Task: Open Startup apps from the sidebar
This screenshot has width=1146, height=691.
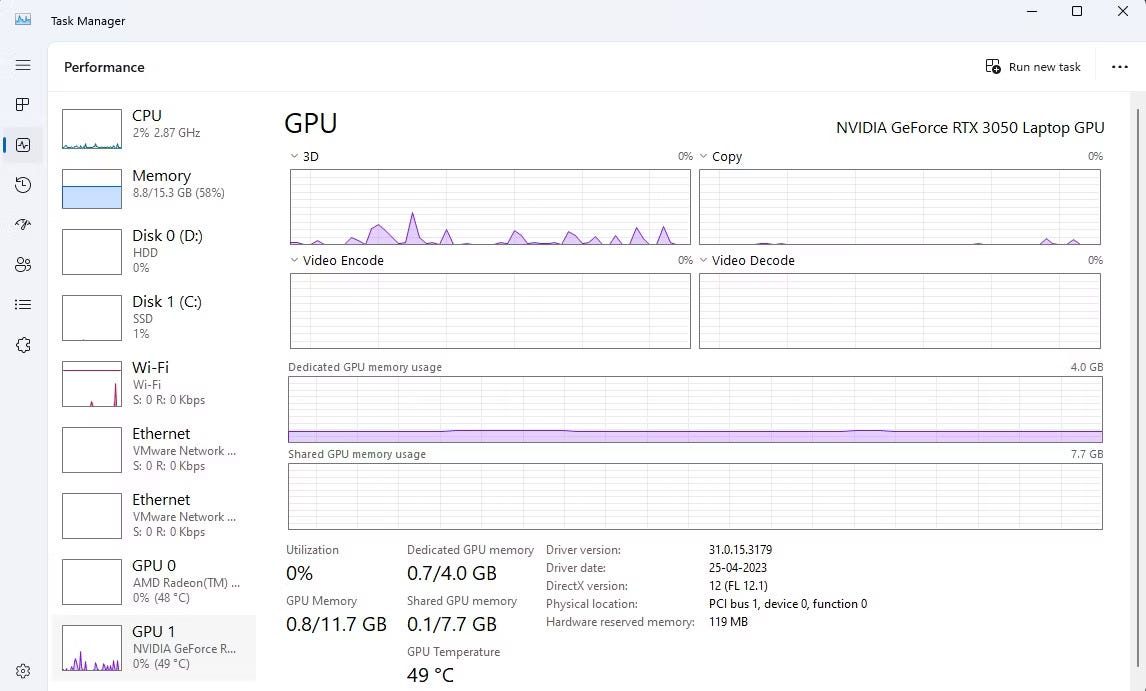Action: [22, 225]
